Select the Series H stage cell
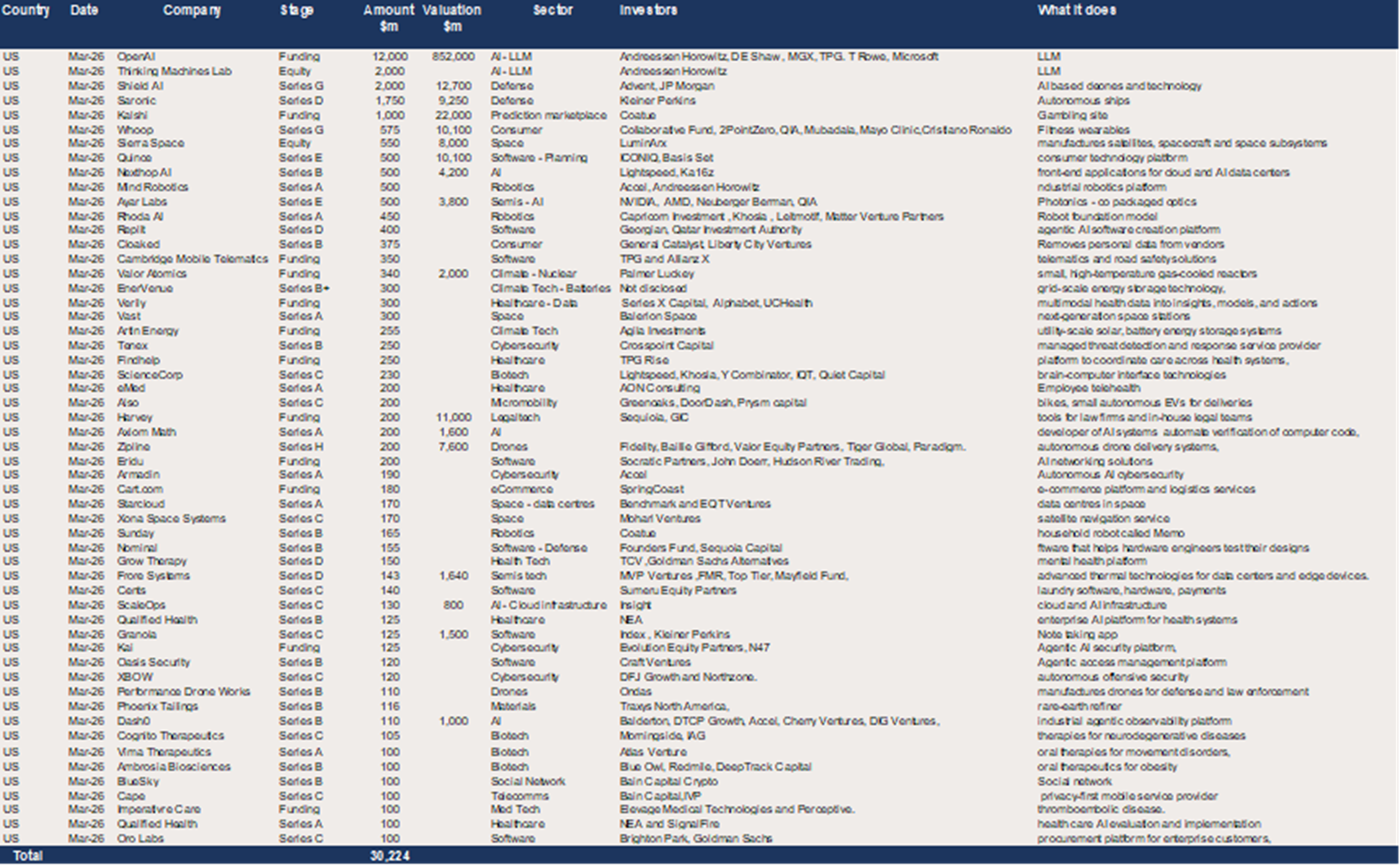This screenshot has width=1400, height=865. pos(301,447)
